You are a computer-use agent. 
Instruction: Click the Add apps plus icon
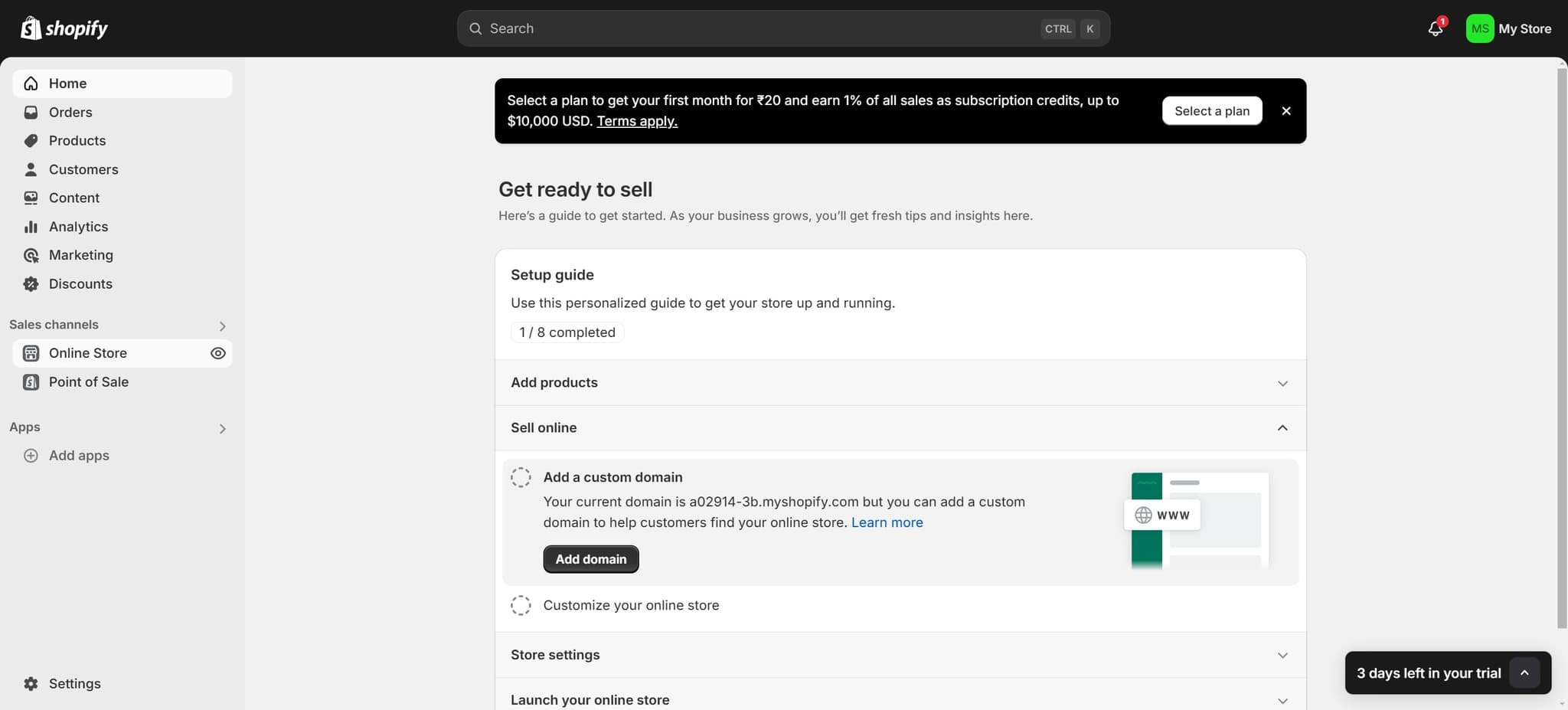(31, 456)
